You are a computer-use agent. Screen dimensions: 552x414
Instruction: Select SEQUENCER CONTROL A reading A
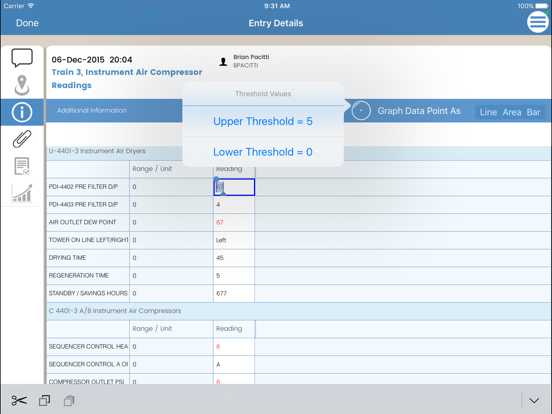234,364
